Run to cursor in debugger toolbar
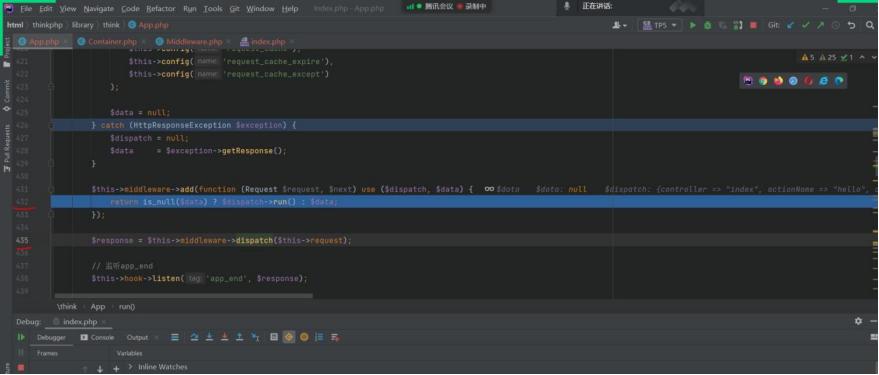 (255, 337)
